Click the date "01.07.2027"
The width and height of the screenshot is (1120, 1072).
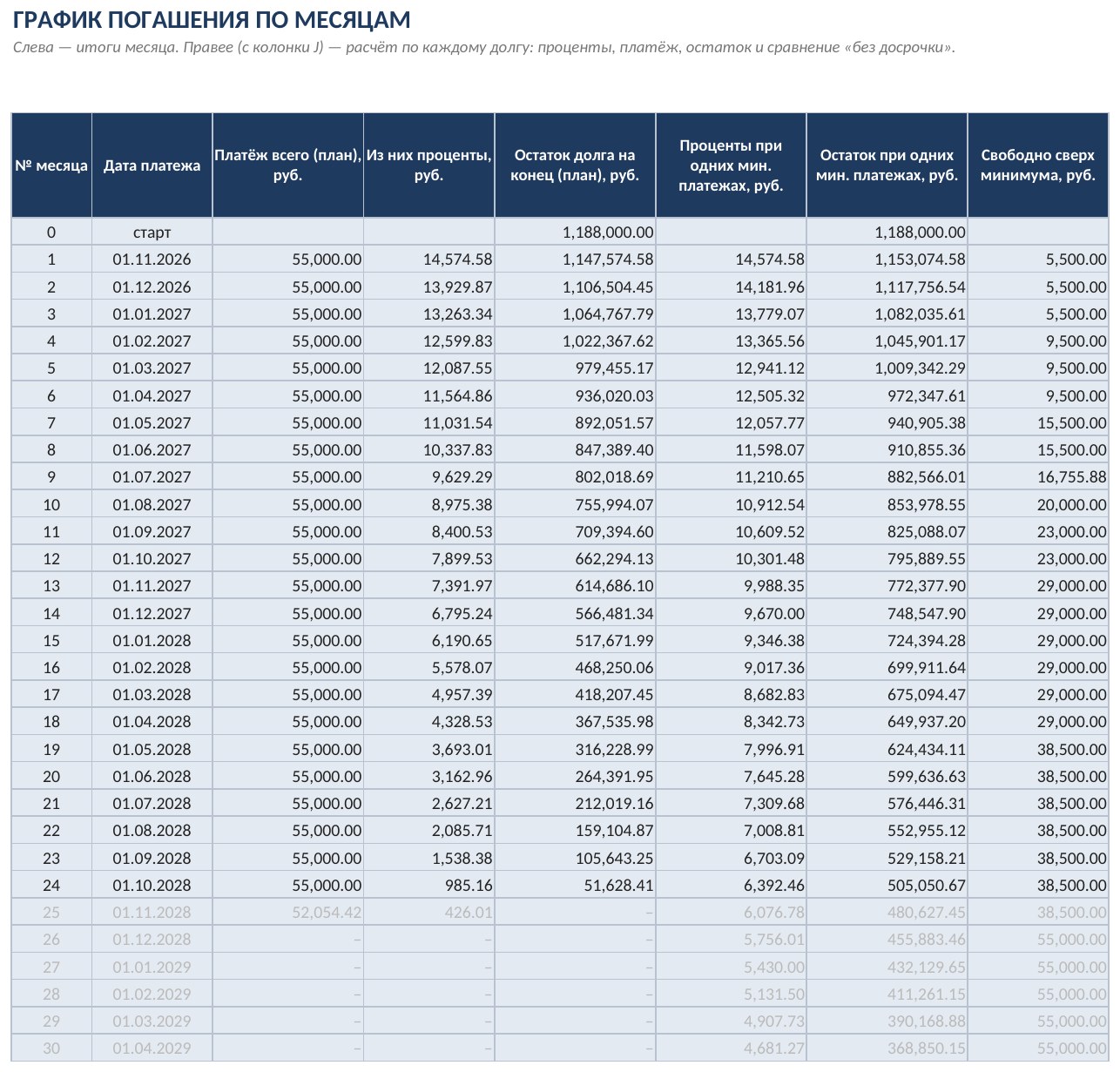pos(152,477)
